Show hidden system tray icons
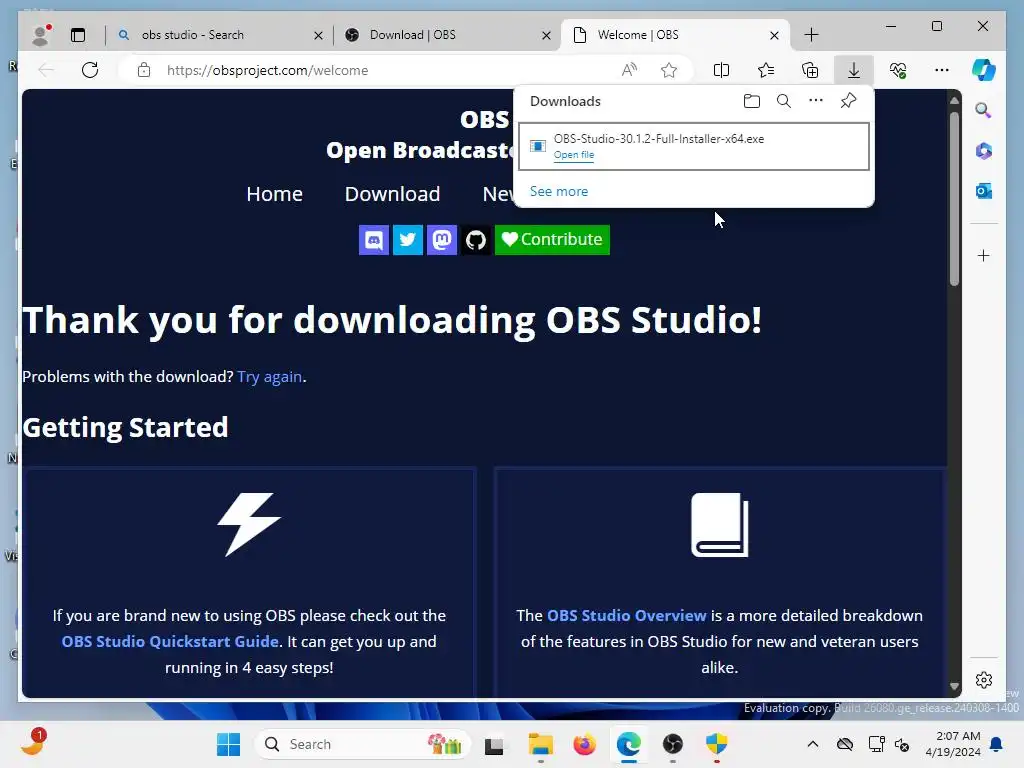This screenshot has width=1024, height=768. (812, 744)
